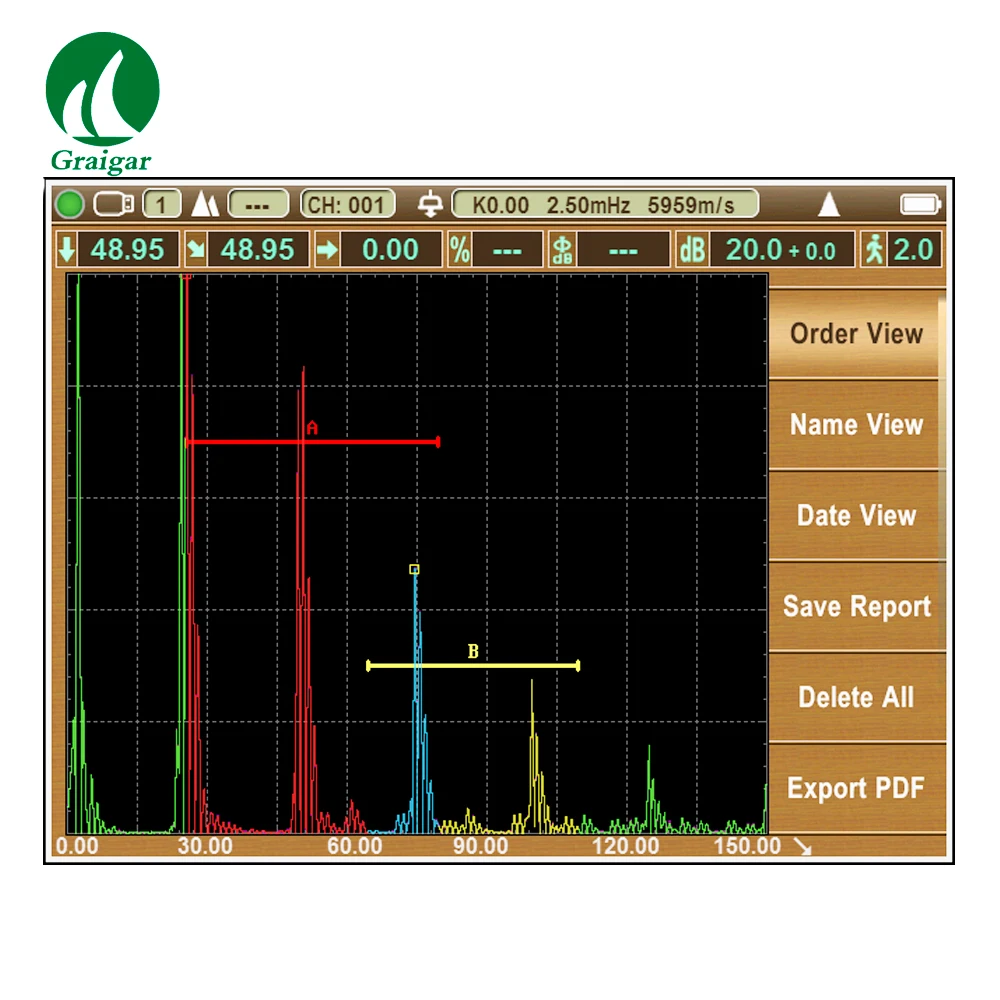Click the probe transducer icon
The height and width of the screenshot is (1000, 1000).
pos(430,205)
